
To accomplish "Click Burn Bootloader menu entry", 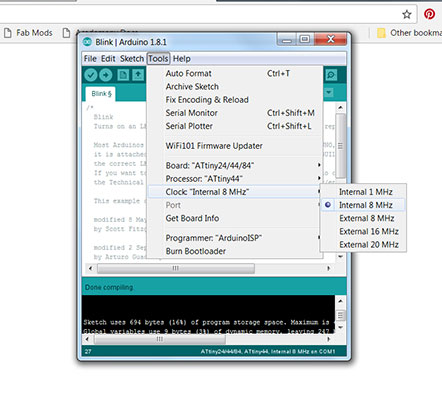I will [235, 251].
